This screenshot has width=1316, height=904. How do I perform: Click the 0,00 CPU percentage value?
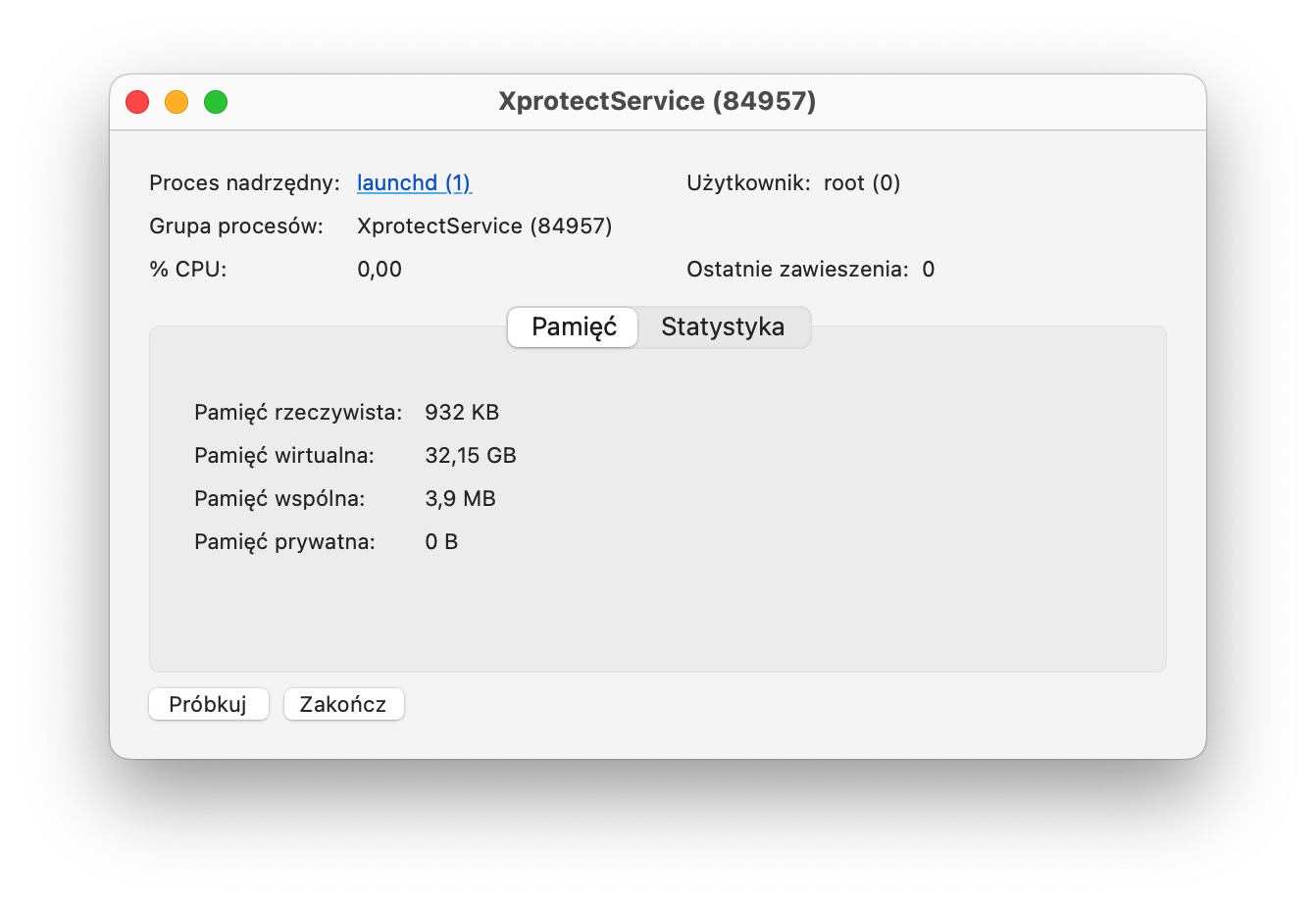coord(380,270)
